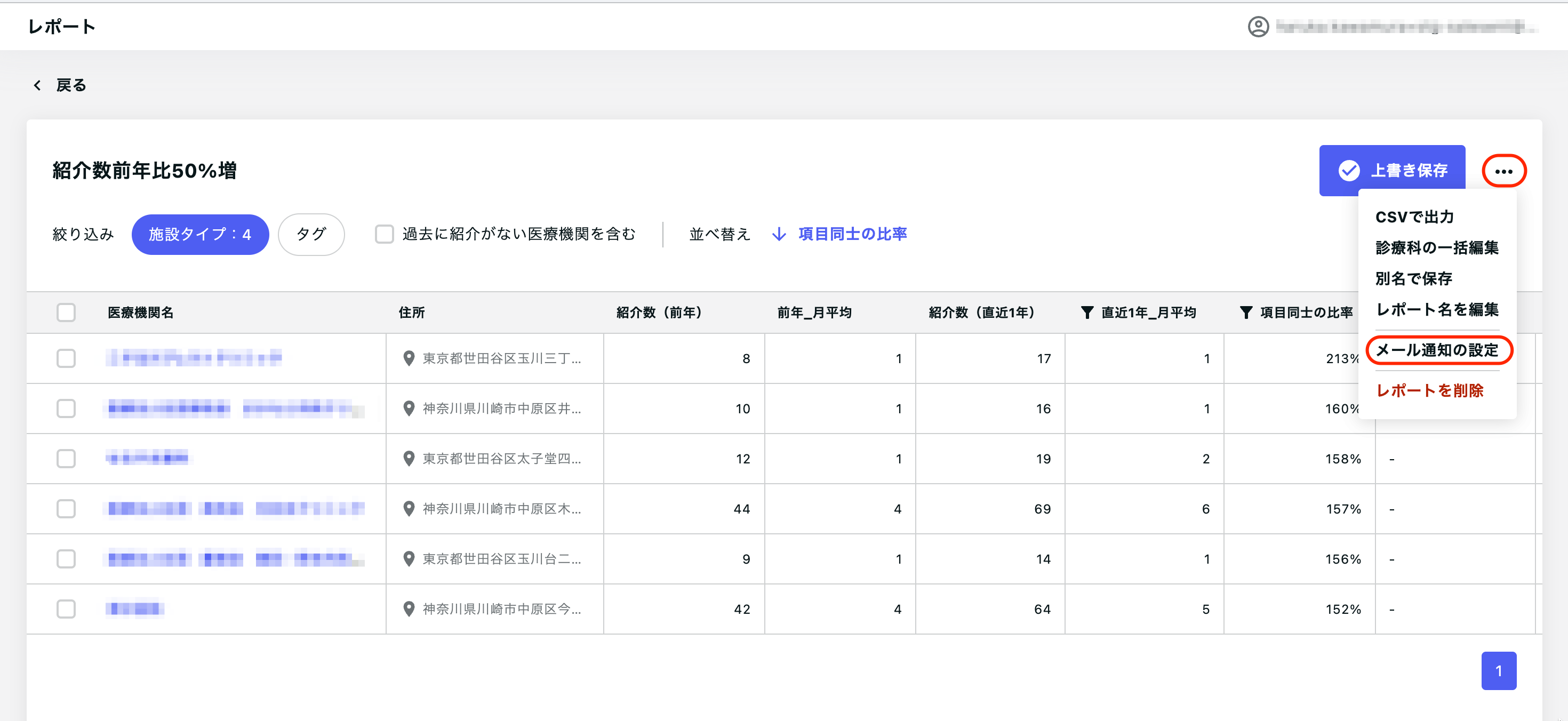Click the filter icon beside 直近1年_月平均
This screenshot has width=1568, height=721.
pos(1086,312)
